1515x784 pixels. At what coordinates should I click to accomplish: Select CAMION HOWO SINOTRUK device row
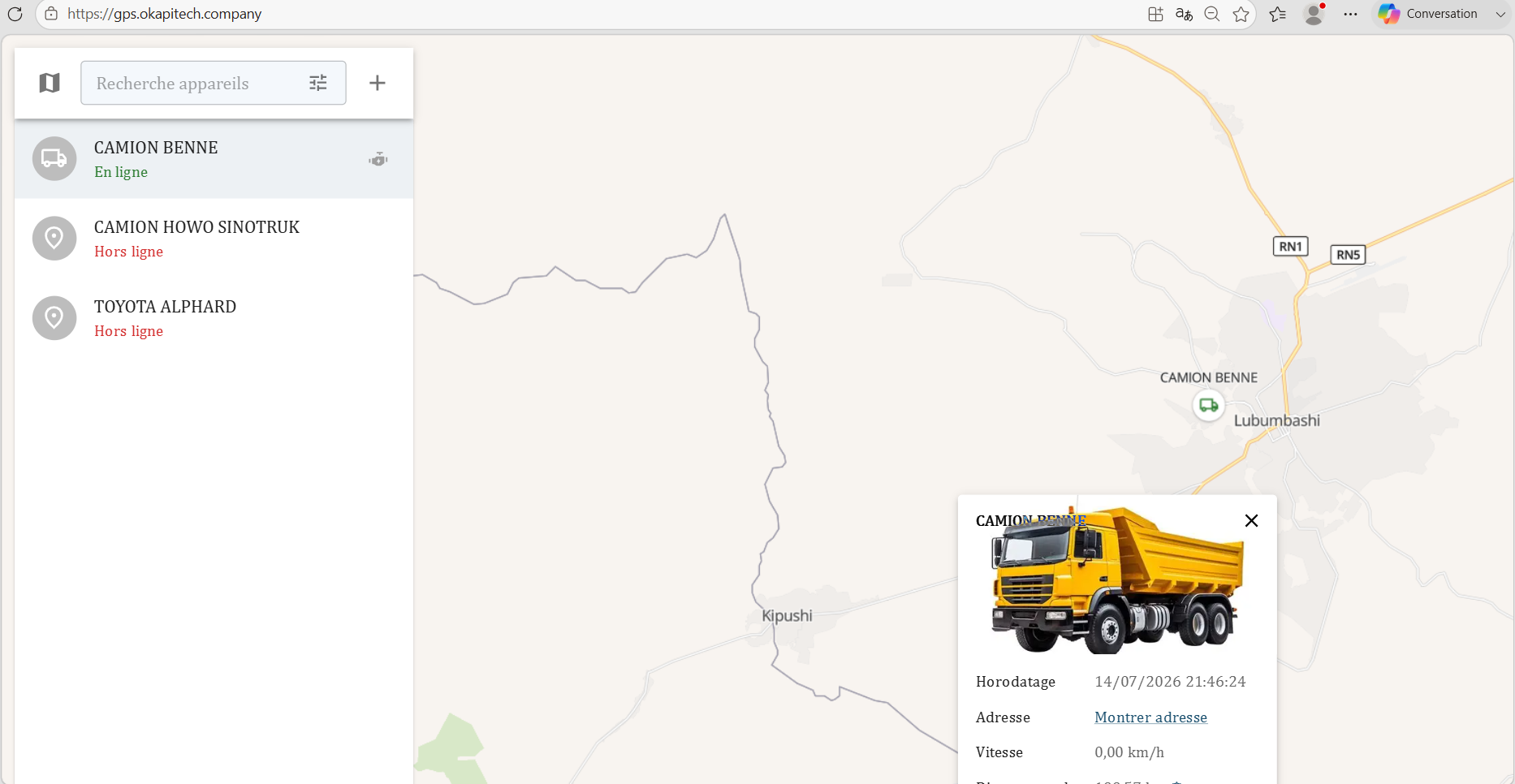click(x=214, y=239)
